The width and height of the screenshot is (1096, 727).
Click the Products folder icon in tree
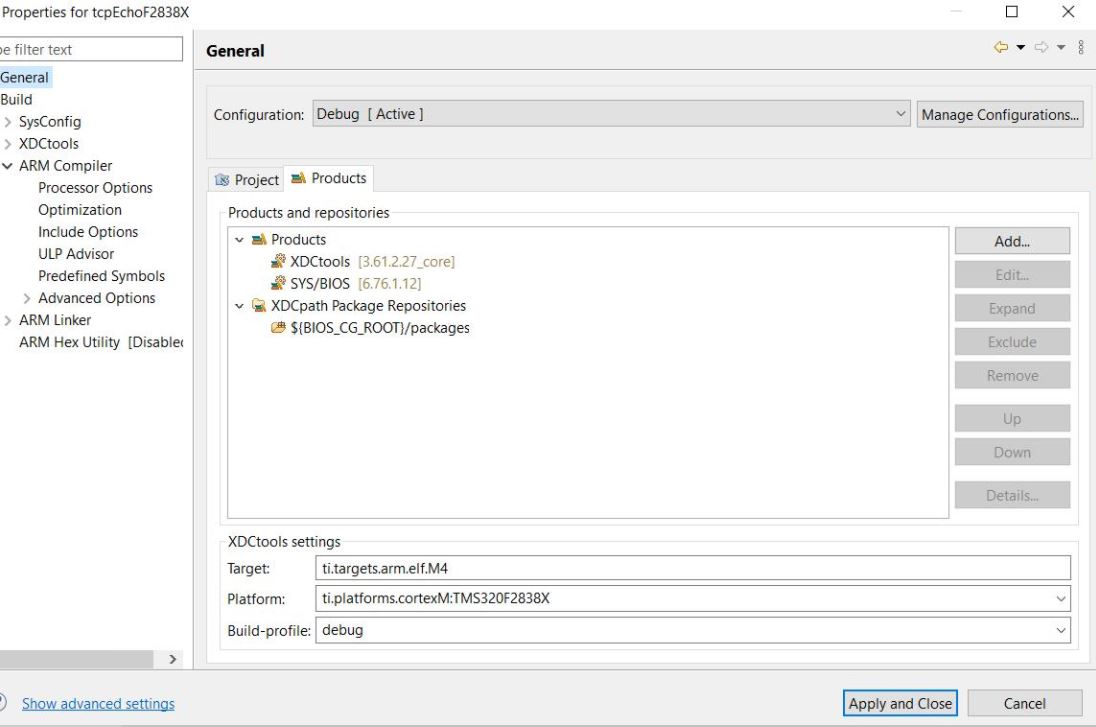point(259,240)
